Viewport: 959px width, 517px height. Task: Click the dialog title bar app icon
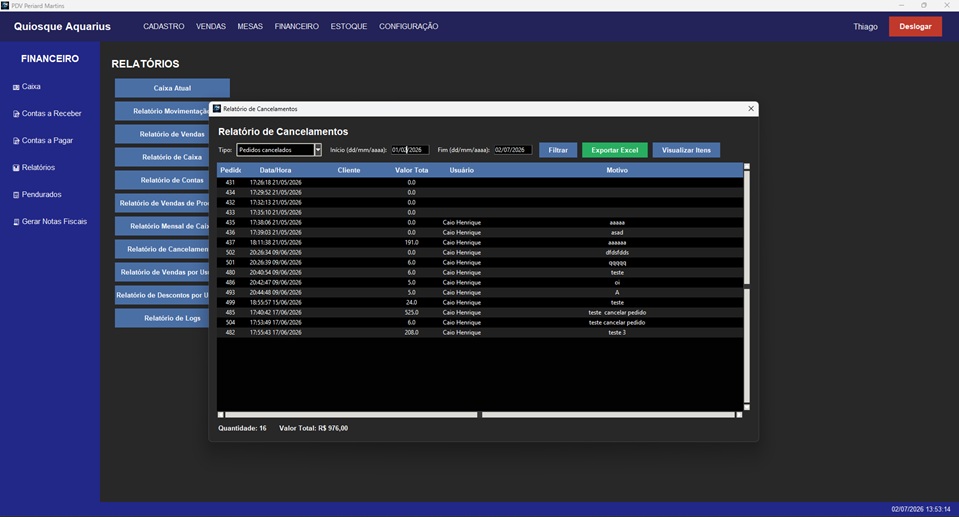pyautogui.click(x=217, y=108)
